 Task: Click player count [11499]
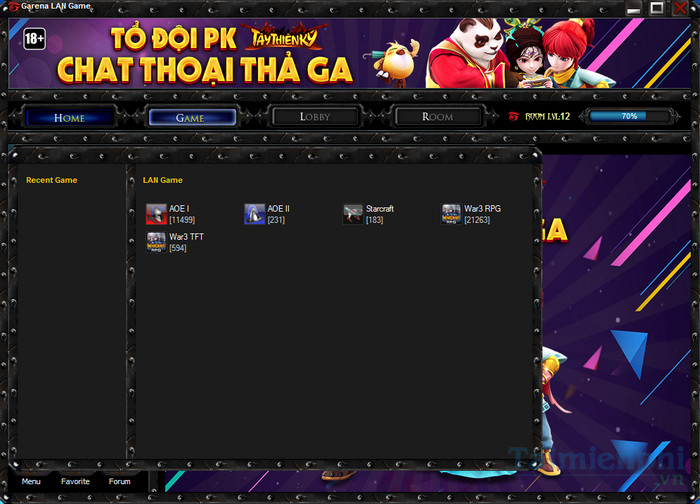click(x=182, y=220)
